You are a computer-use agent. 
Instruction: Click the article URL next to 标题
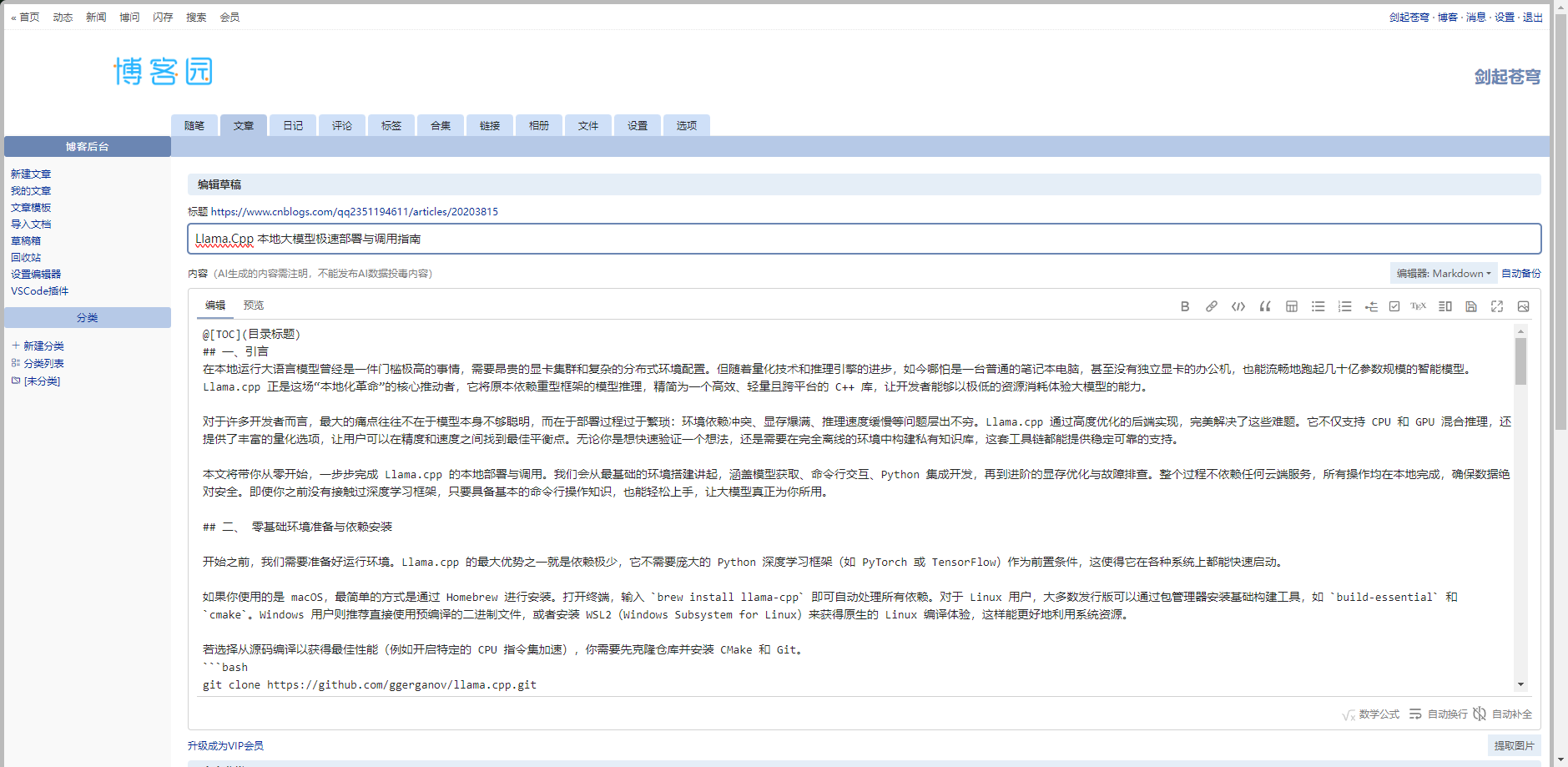coord(355,211)
